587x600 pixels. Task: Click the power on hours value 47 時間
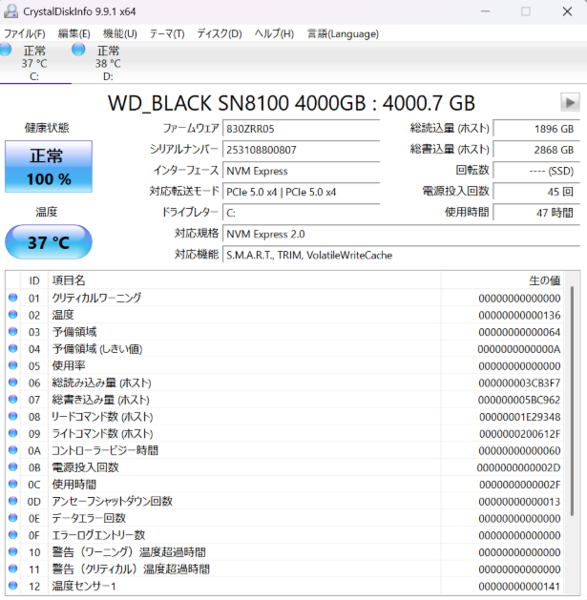[x=536, y=213]
